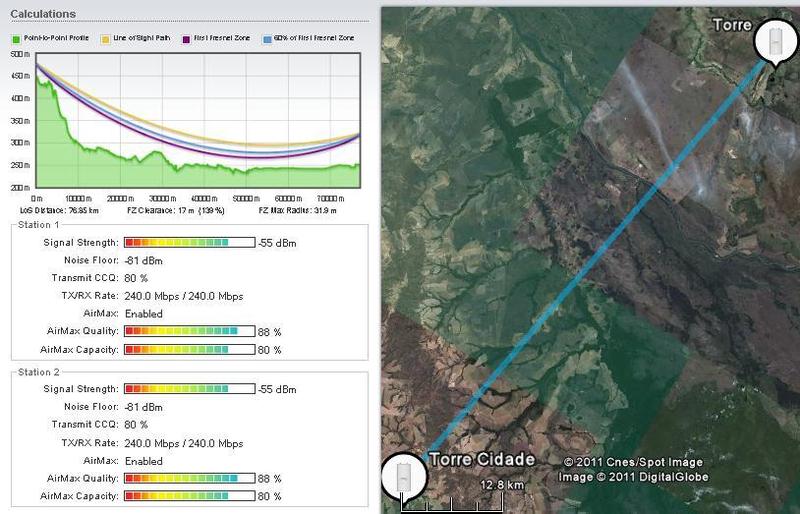800x514 pixels.
Task: Click Station 2 AirMax Capacity 80 % value
Action: click(269, 497)
